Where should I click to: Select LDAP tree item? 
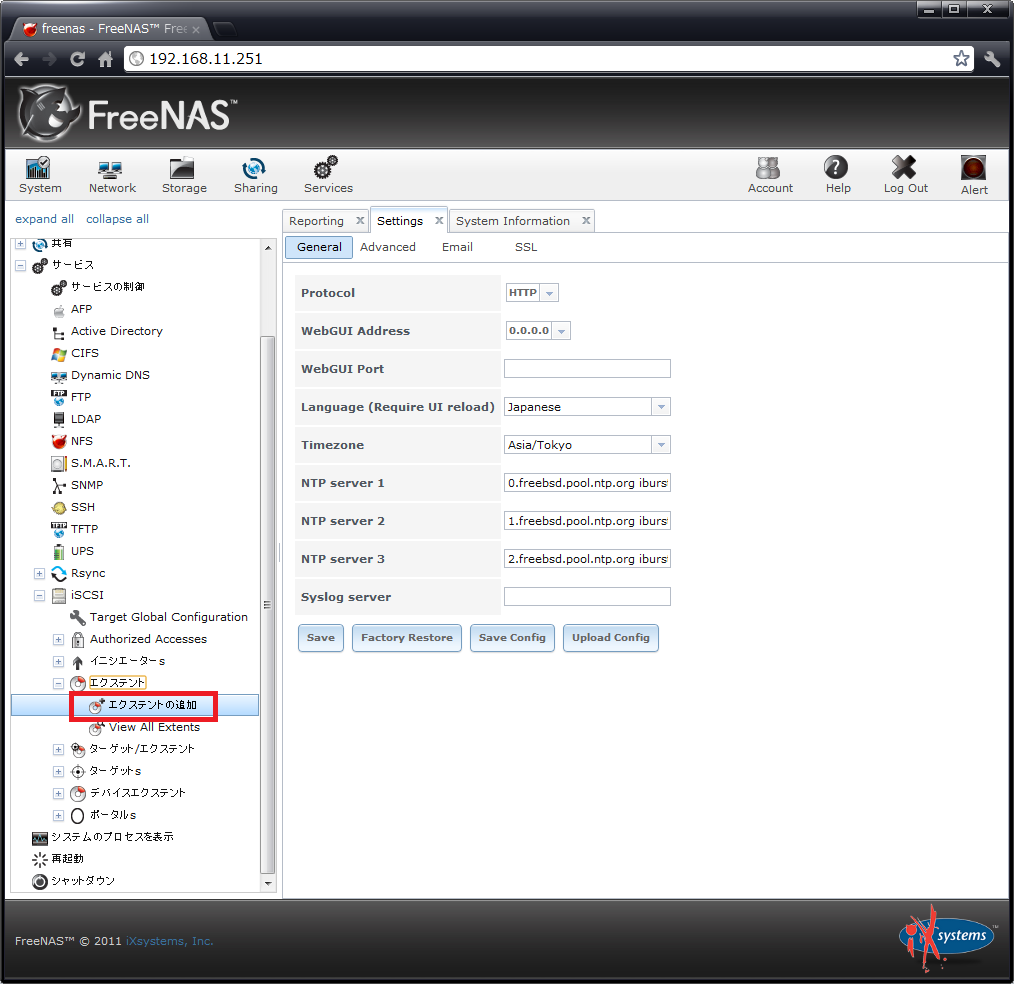click(86, 419)
